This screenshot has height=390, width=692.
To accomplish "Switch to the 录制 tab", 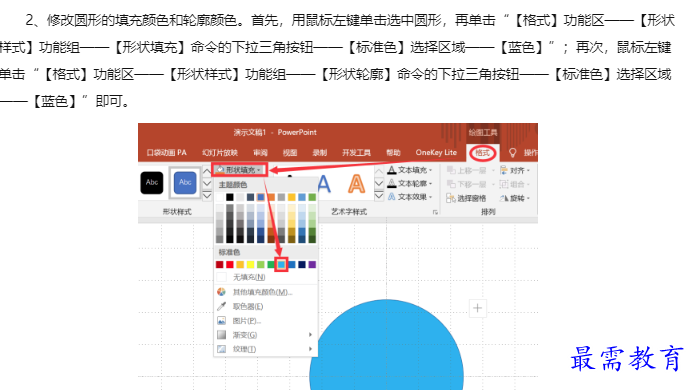I will point(320,153).
